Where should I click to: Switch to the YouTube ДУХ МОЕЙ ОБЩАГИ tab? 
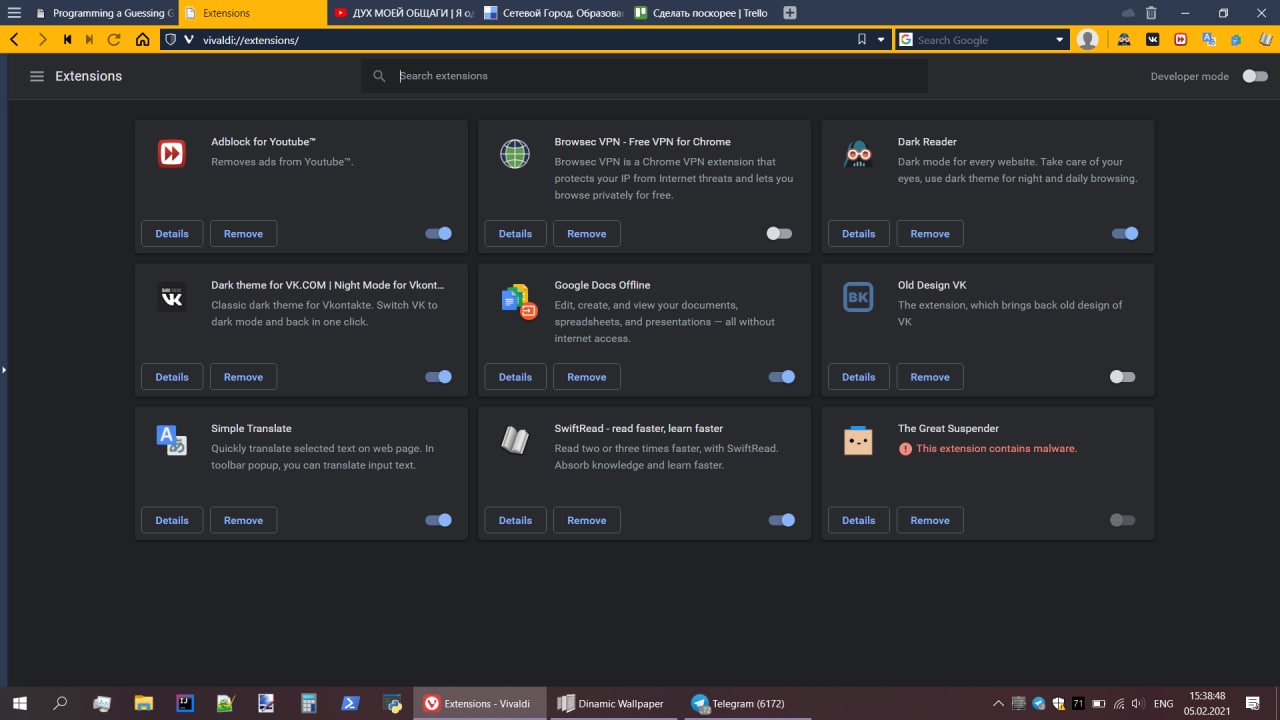402,13
